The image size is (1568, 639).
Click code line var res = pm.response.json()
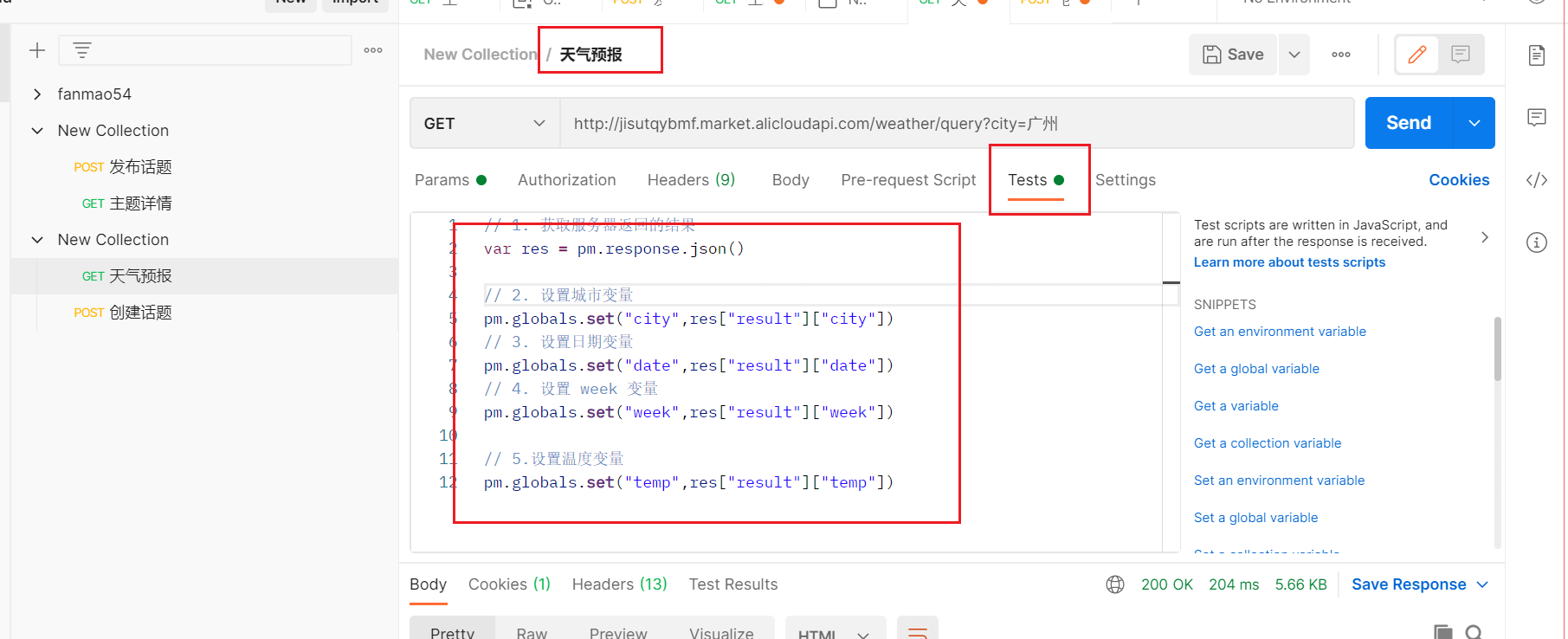click(x=614, y=248)
